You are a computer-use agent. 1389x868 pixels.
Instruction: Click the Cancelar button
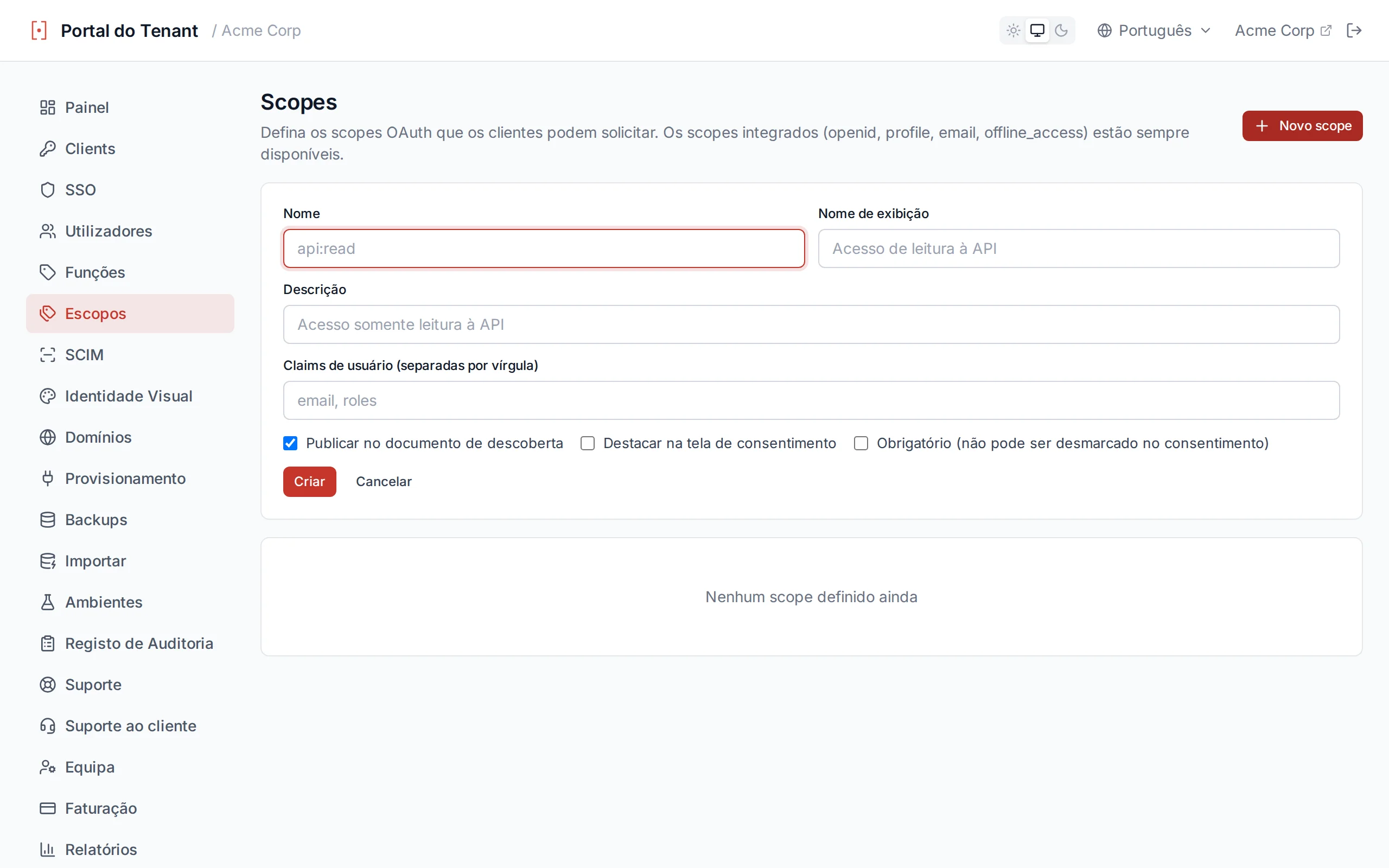pyautogui.click(x=384, y=482)
